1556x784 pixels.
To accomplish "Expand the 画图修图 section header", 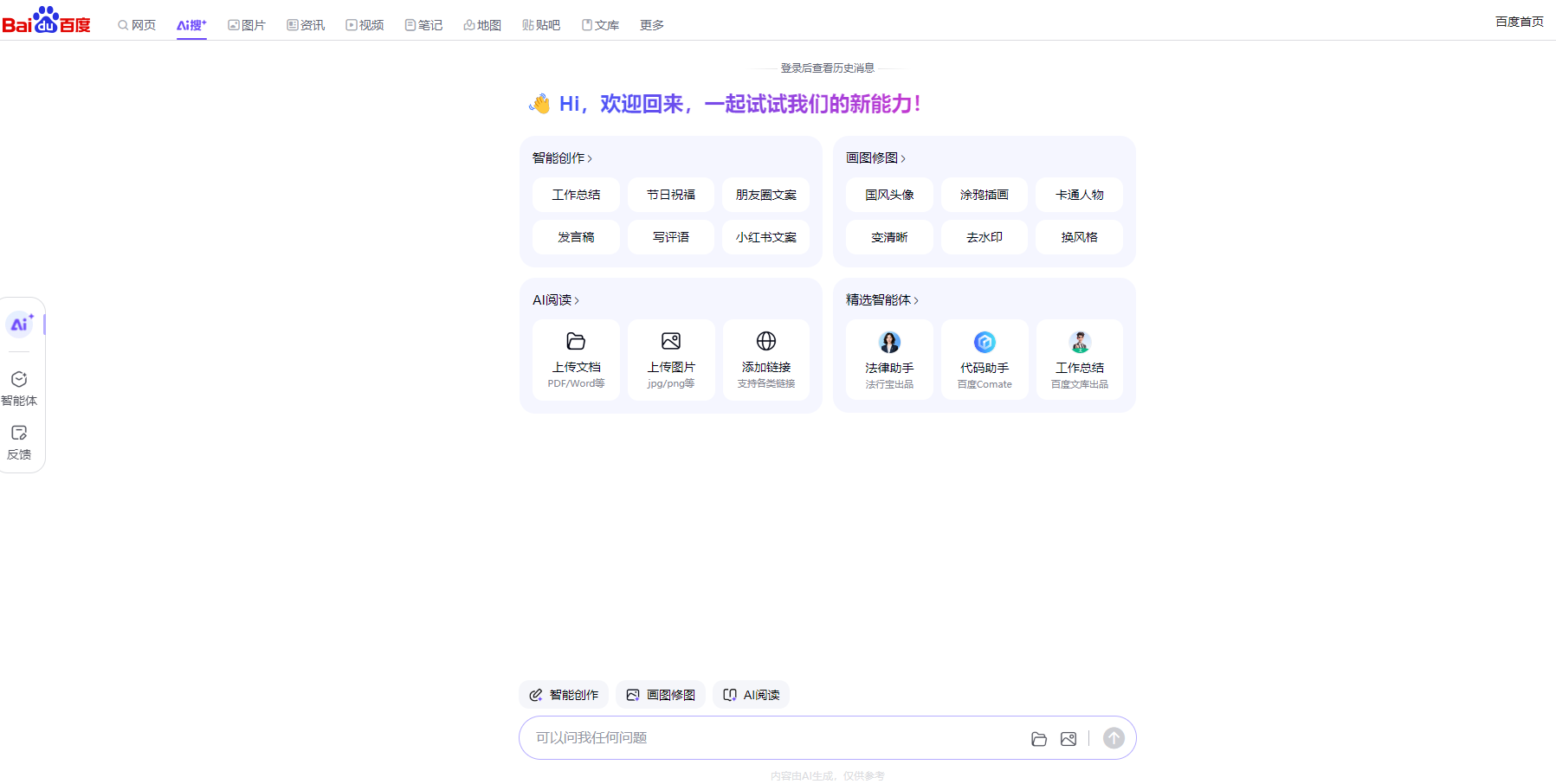I will coord(875,158).
